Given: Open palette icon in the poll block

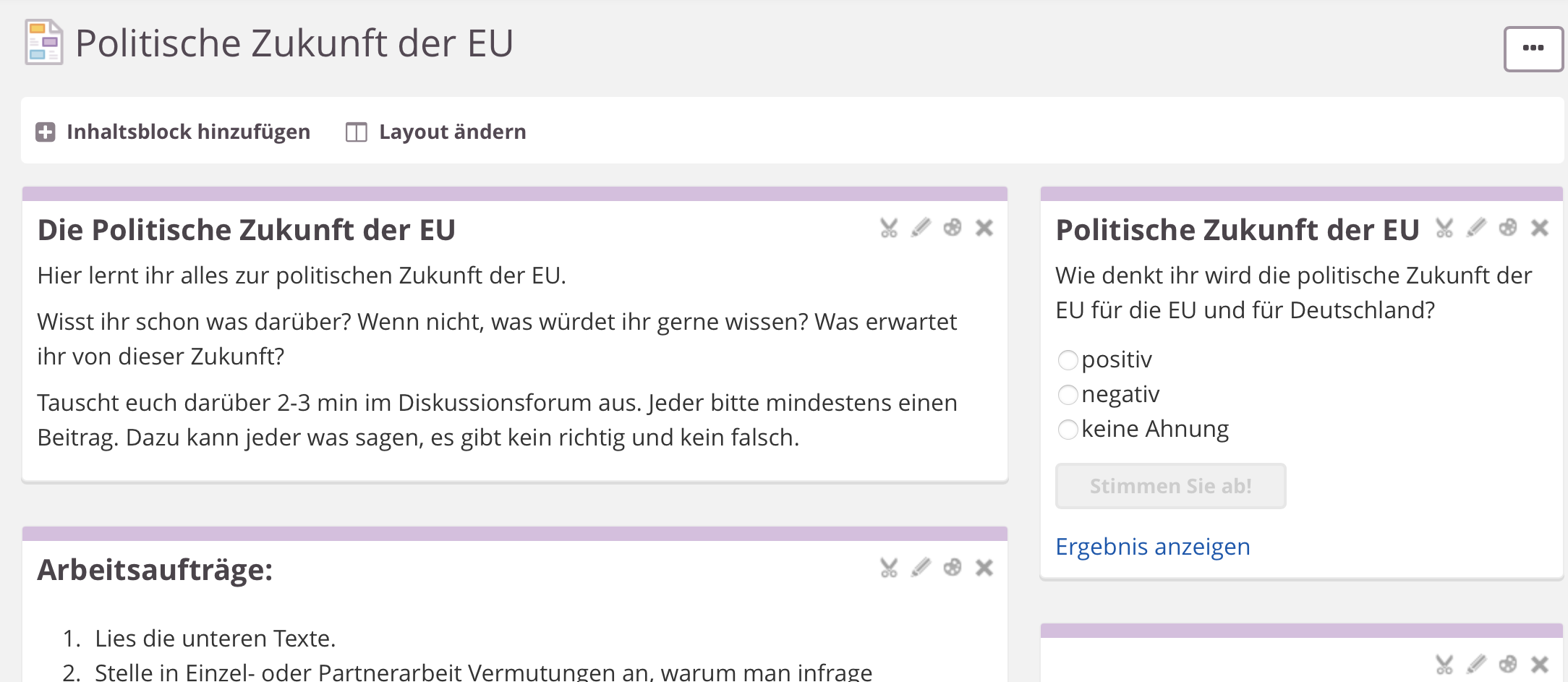Looking at the screenshot, I should (x=1508, y=229).
